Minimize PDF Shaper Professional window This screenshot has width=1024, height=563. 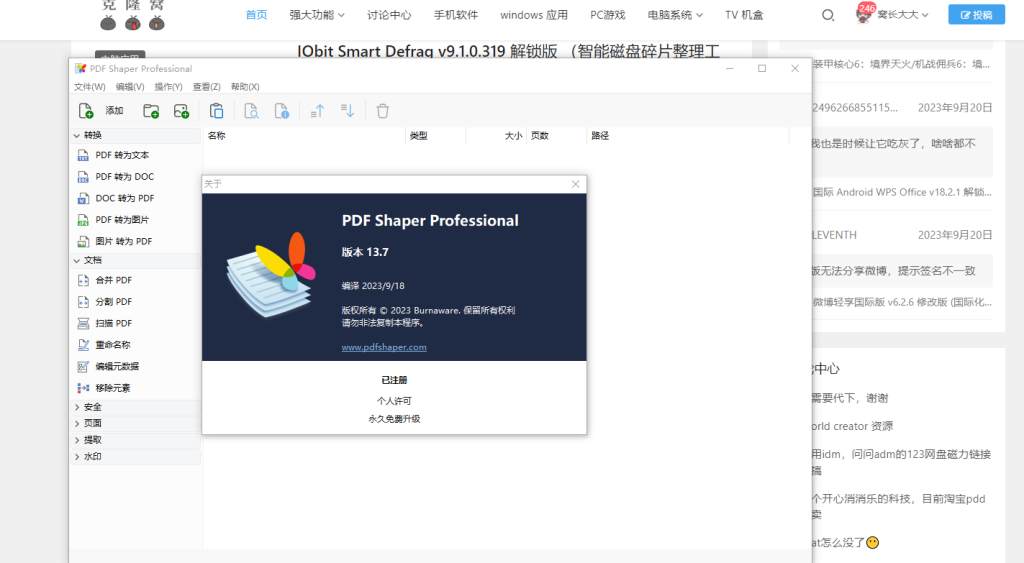point(729,69)
